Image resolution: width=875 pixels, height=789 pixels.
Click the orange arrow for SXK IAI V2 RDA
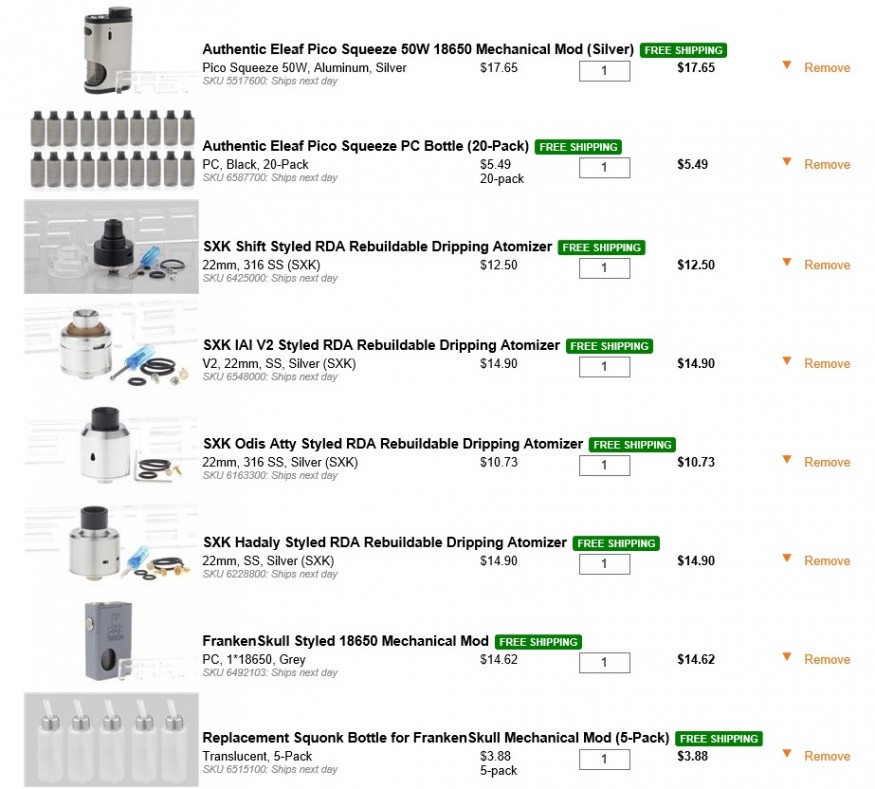click(786, 362)
